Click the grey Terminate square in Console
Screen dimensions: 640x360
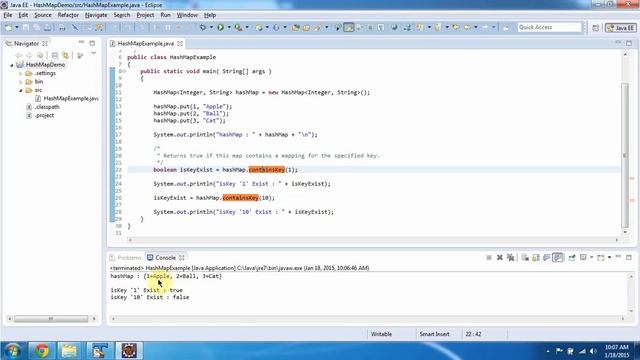[489, 258]
